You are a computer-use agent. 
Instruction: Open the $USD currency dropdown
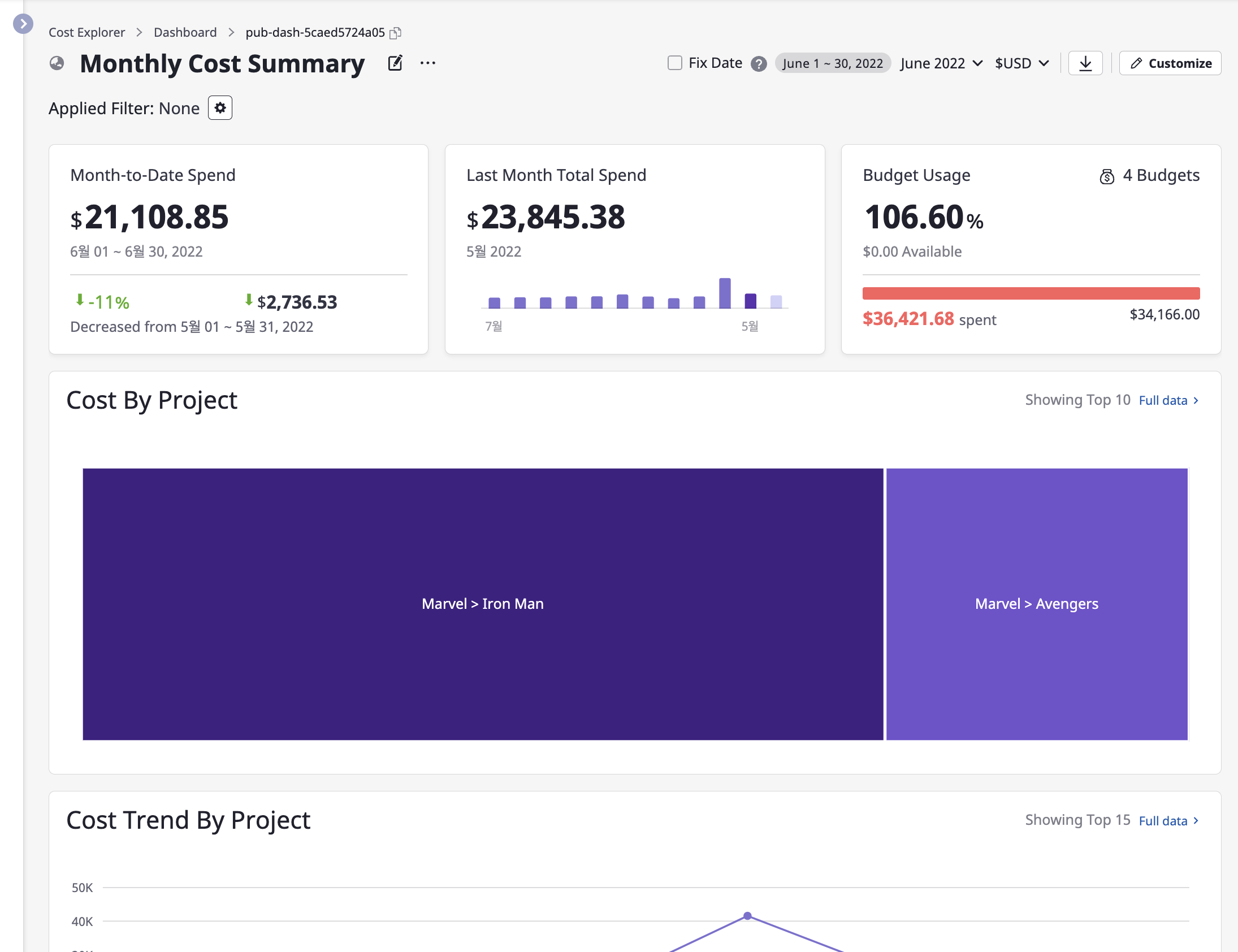[1021, 63]
